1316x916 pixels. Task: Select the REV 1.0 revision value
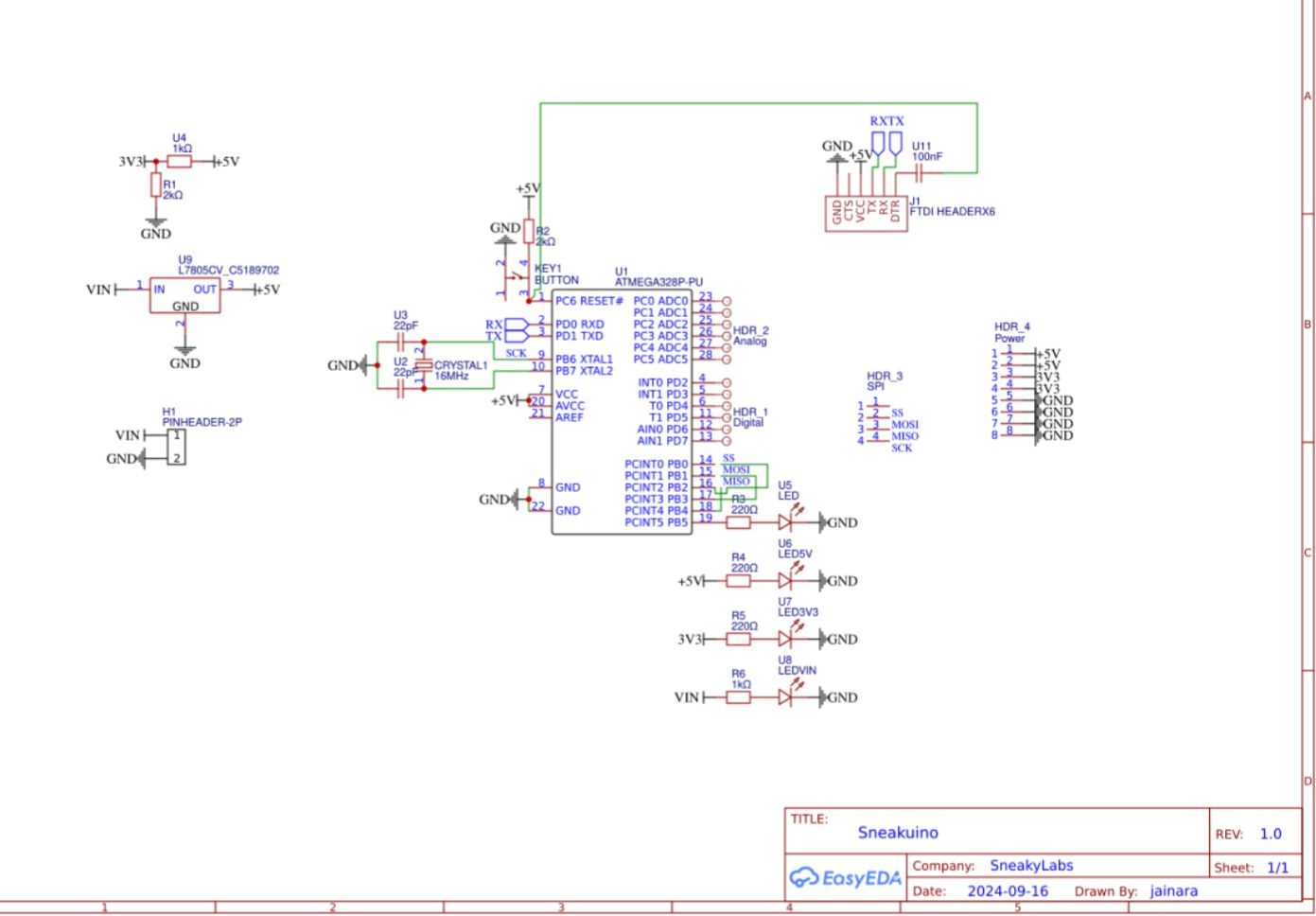[x=1270, y=834]
